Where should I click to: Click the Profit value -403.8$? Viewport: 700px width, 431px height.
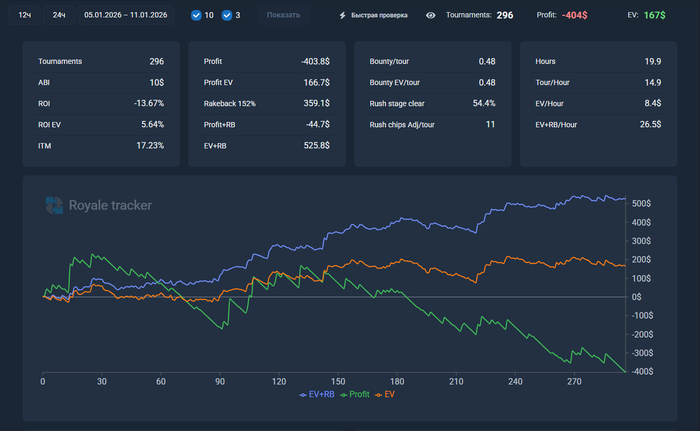[x=315, y=62]
